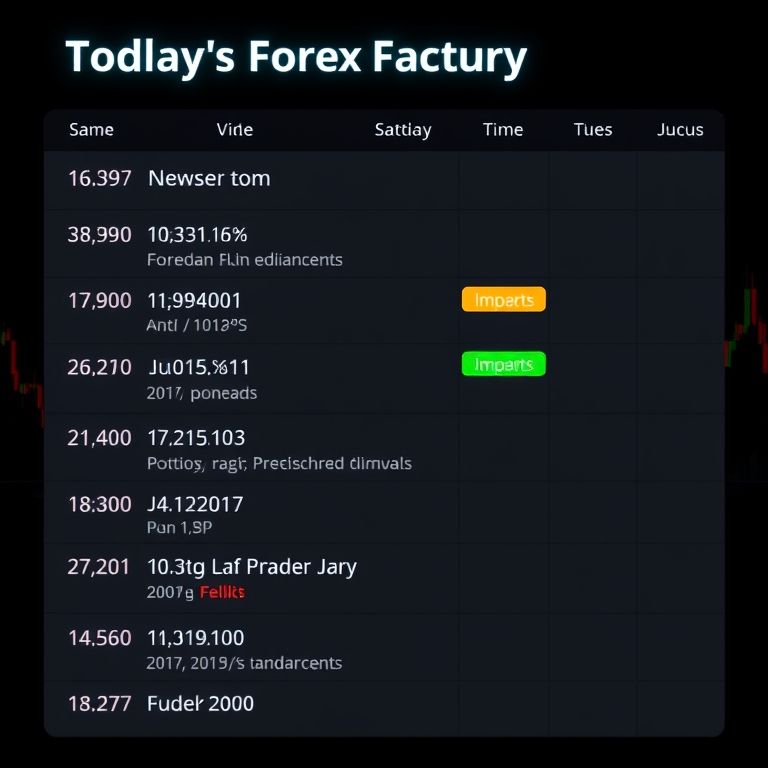Viewport: 768px width, 768px height.
Task: Open the Newser tom row
Action: (209, 179)
